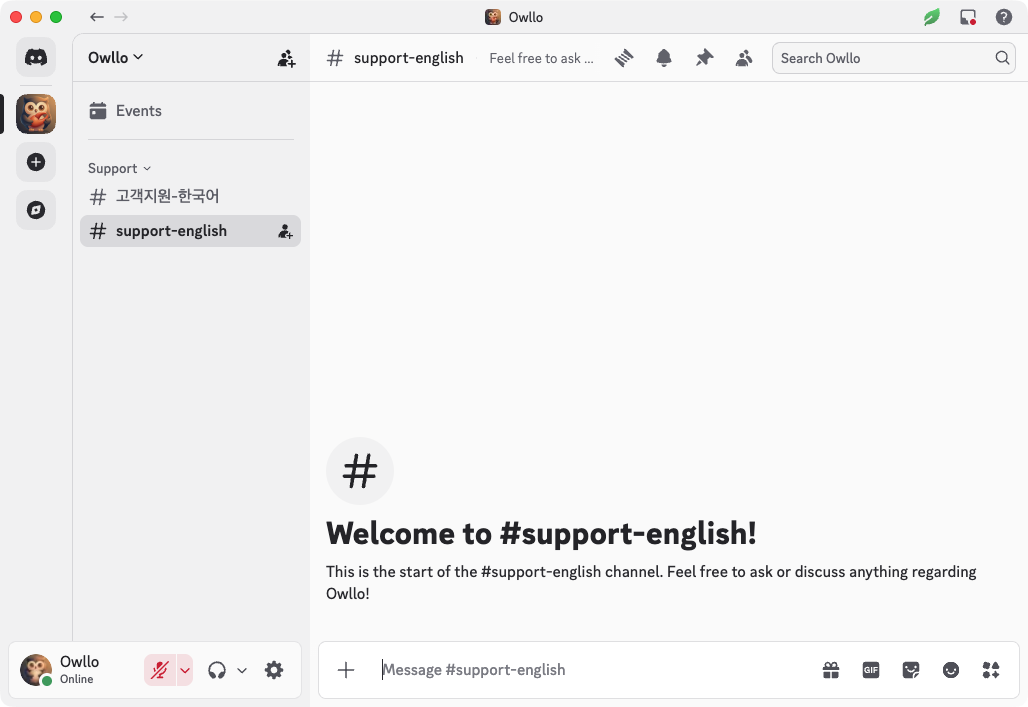1028x707 pixels.
Task: Open the Owllo server dropdown
Action: 115,57
